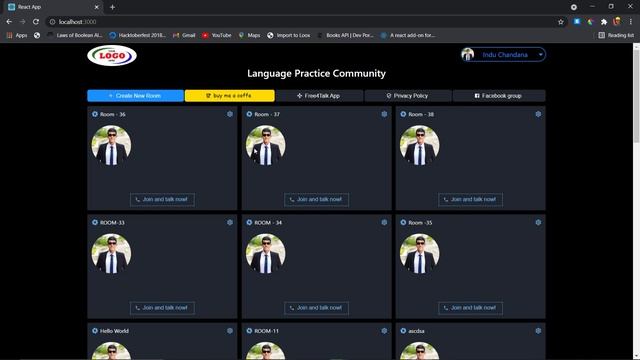Viewport: 640px width, 360px height.
Task: Join and talk now in Room - 38
Action: 470,200
